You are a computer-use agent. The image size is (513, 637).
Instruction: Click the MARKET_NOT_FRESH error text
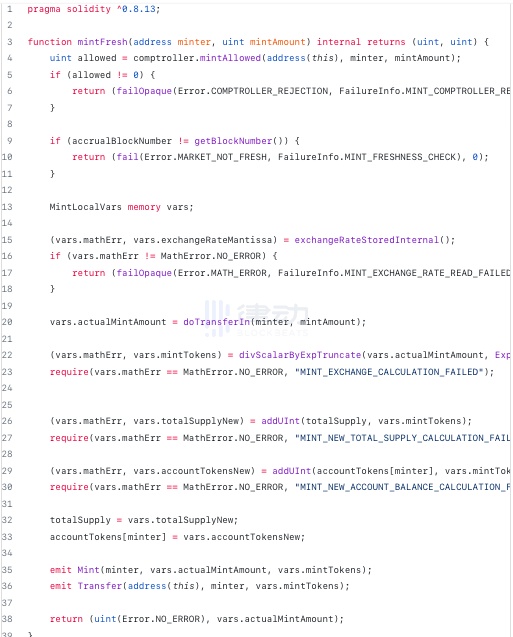click(222, 157)
